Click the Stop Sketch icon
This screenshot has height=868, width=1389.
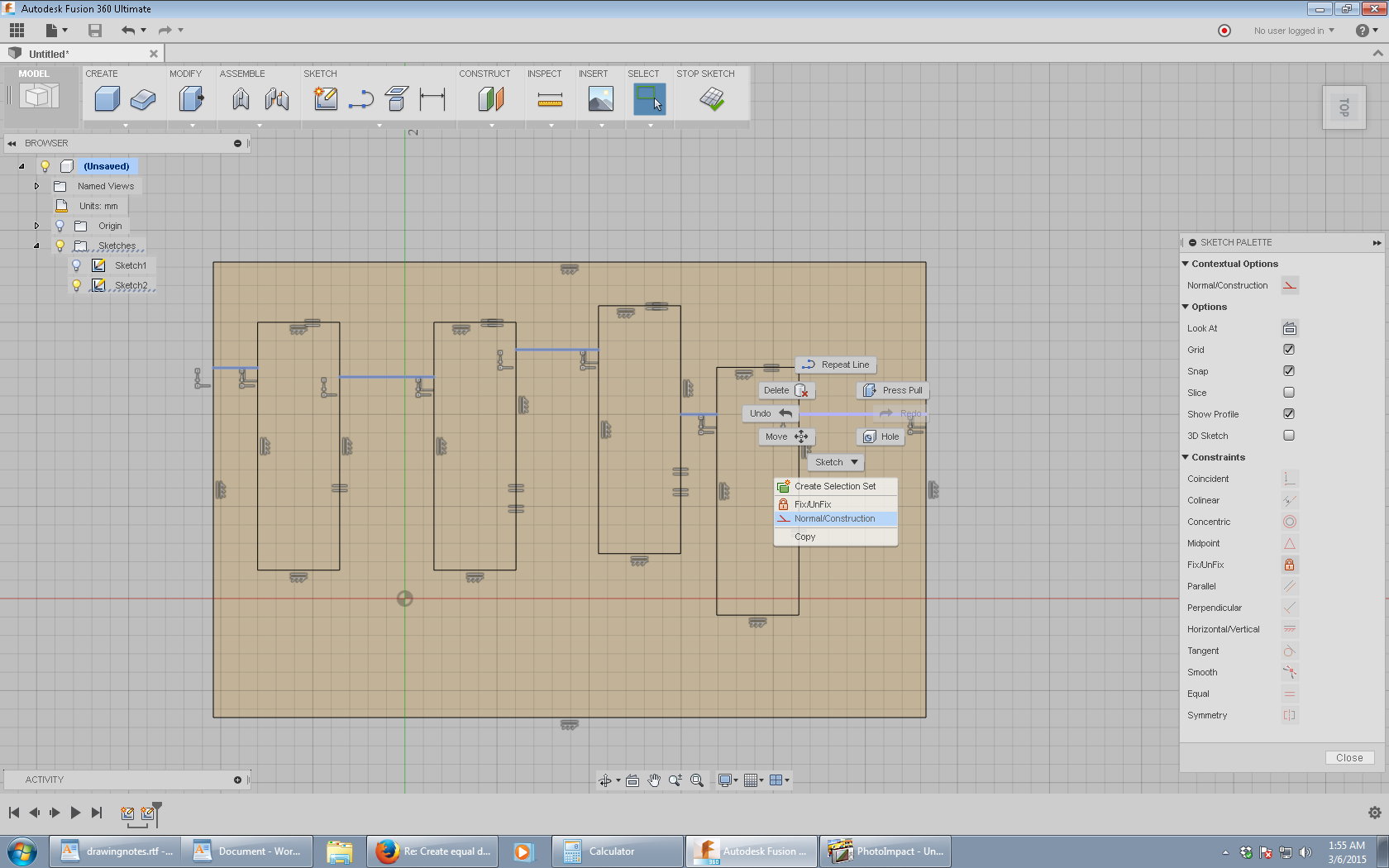click(712, 99)
